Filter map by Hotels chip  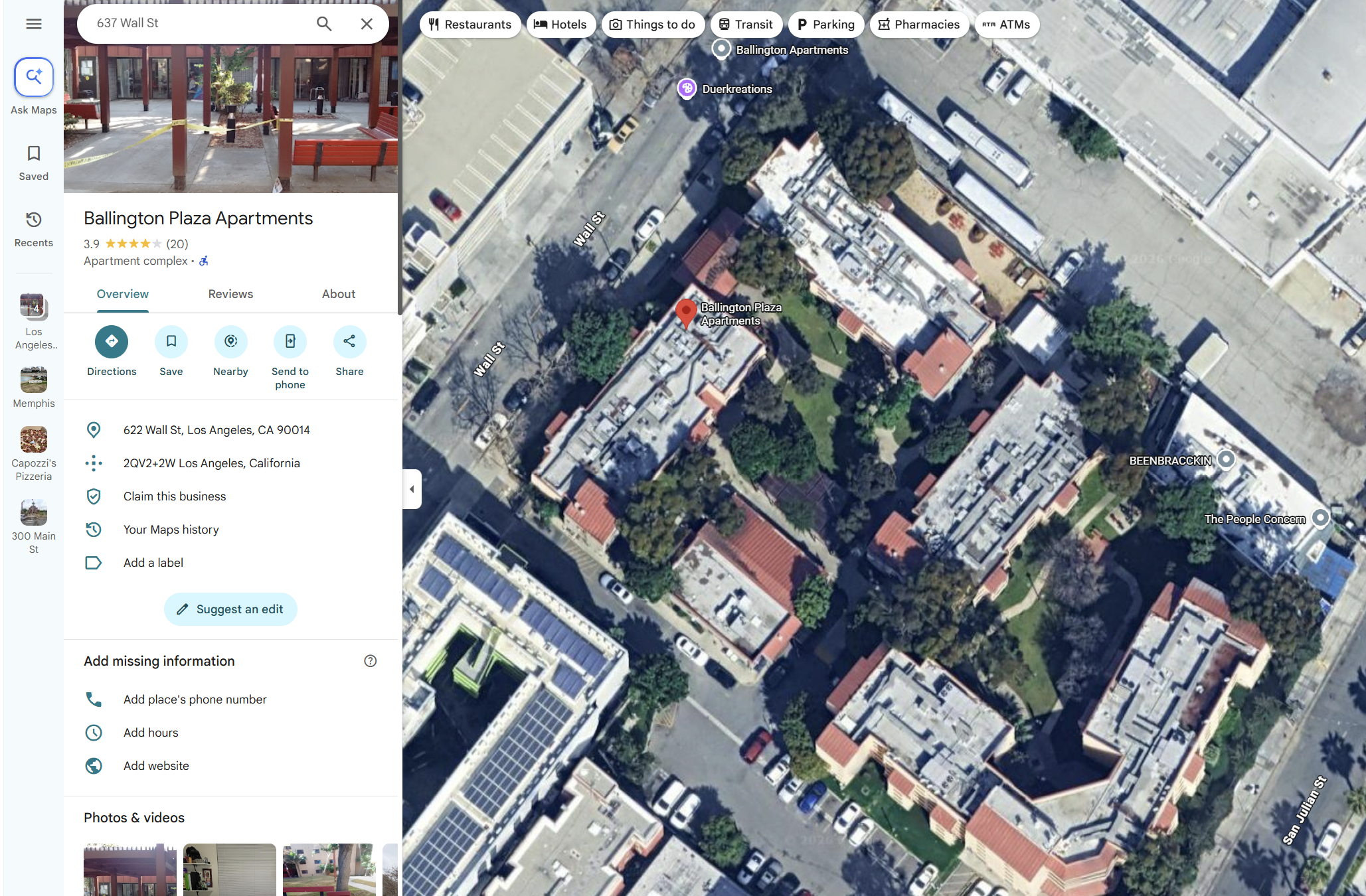click(561, 25)
